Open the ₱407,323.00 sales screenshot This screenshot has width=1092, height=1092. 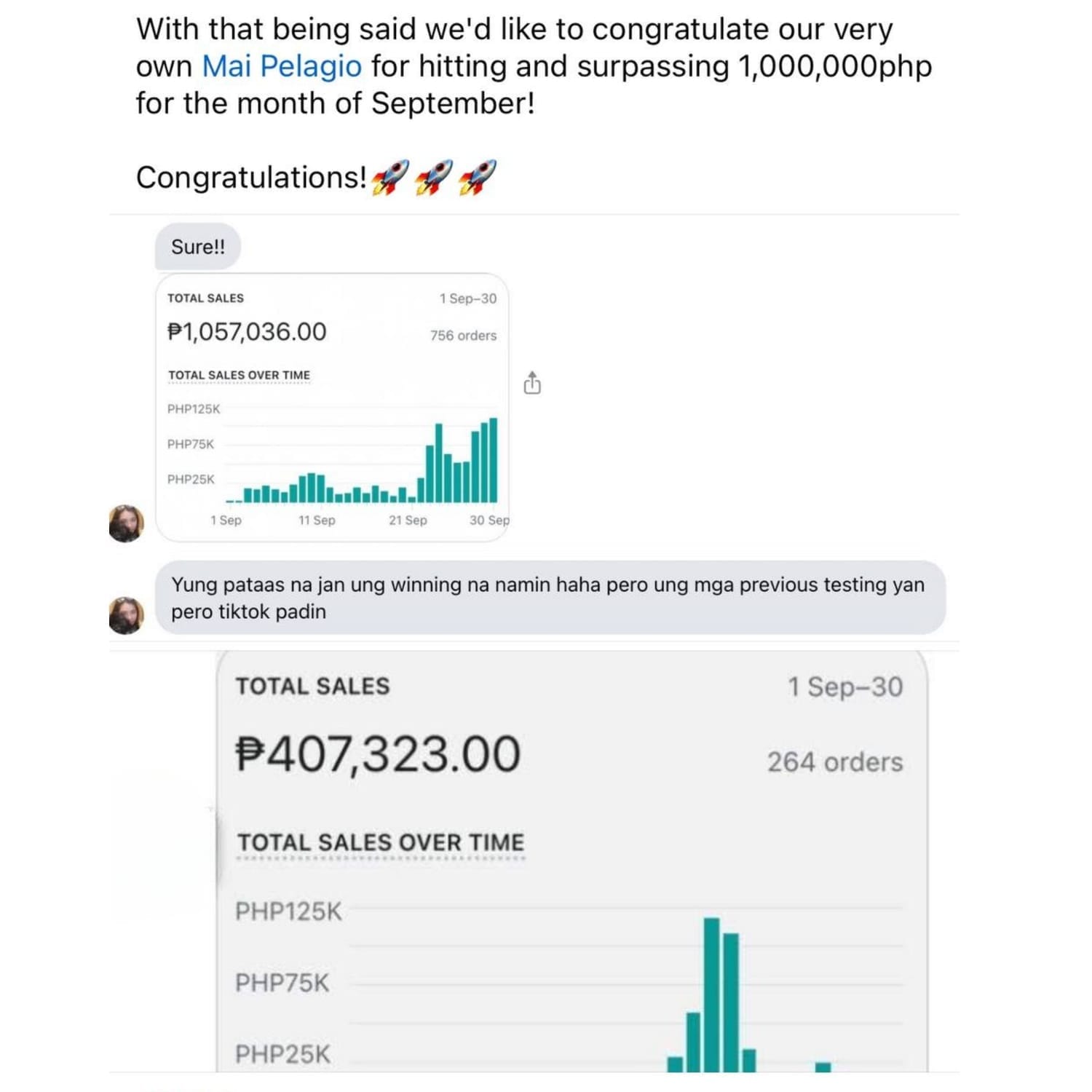pyautogui.click(x=571, y=859)
